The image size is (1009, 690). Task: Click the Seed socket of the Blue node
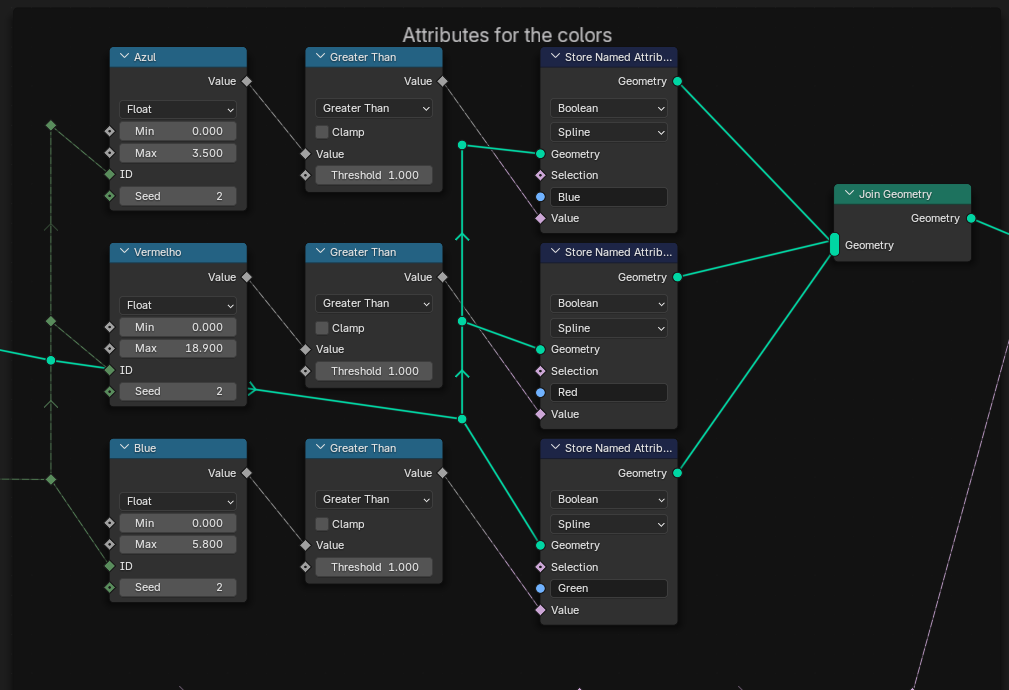coord(109,587)
